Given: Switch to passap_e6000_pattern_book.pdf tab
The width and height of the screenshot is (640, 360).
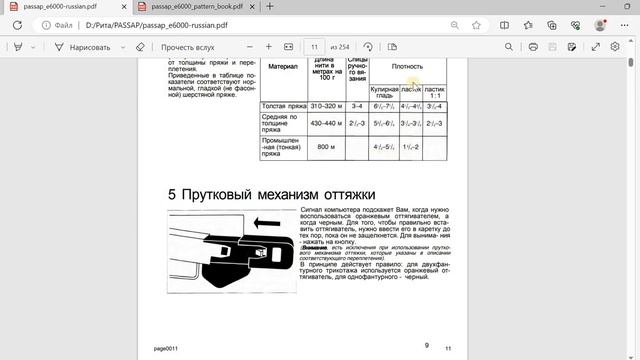Looking at the screenshot, I should coord(197,7).
